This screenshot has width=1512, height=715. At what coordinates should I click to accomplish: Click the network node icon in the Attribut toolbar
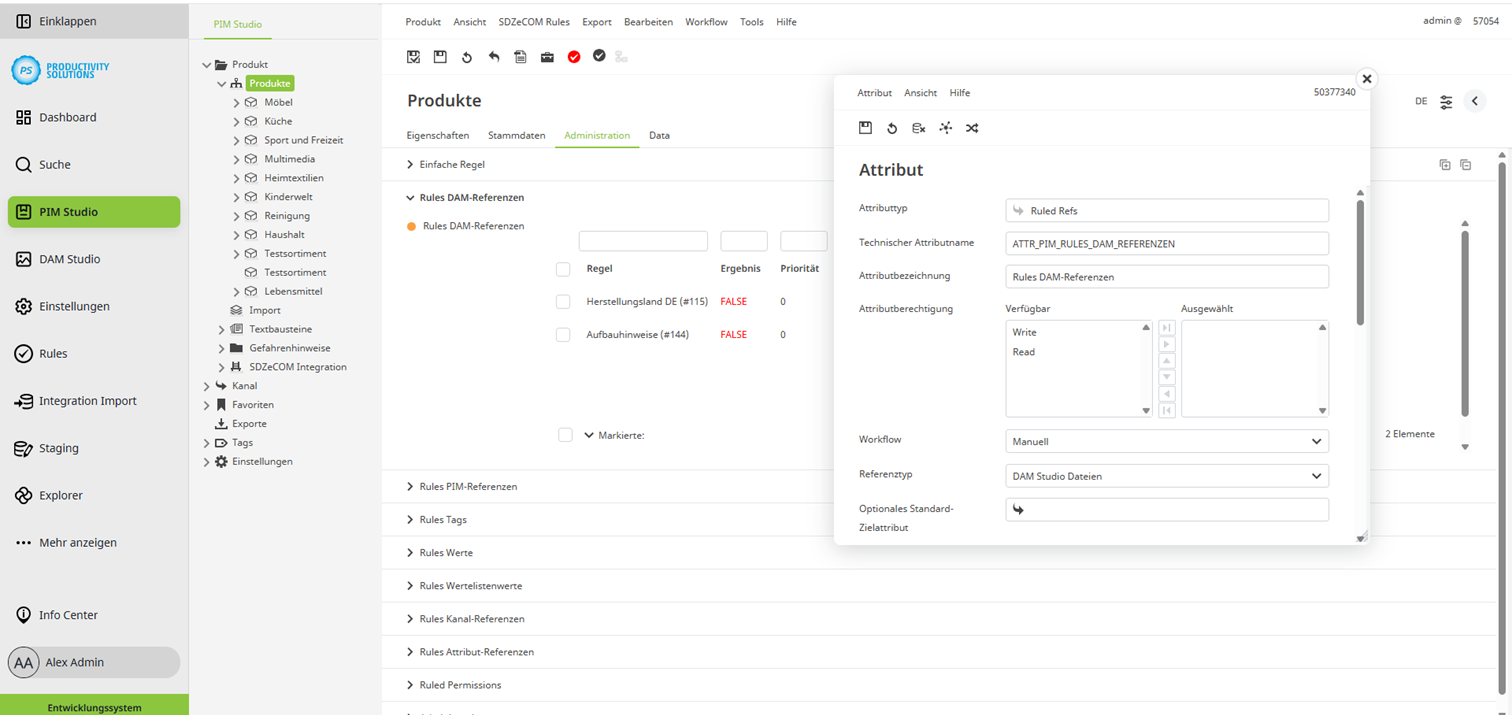pos(945,128)
